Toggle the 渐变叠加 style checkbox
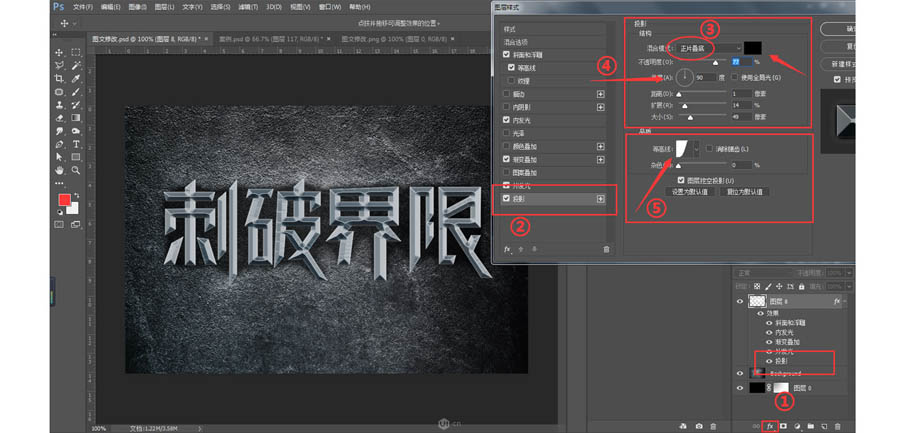 (506, 159)
